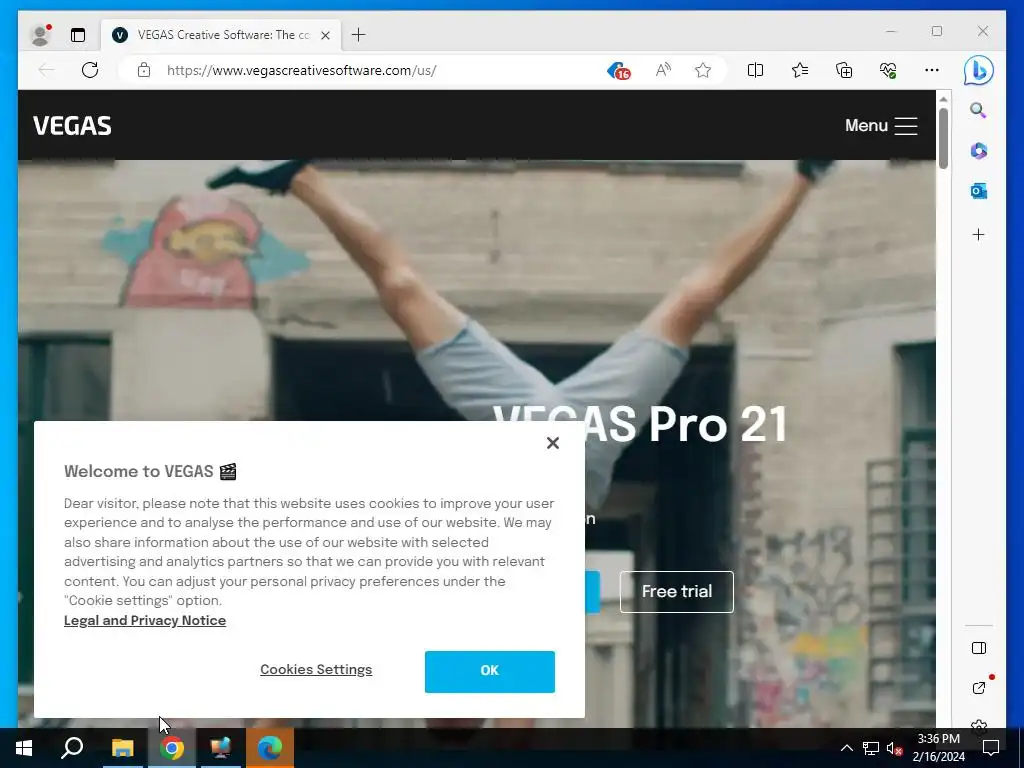Dismiss the cookie dialog with X
The image size is (1024, 768).
click(x=552, y=443)
